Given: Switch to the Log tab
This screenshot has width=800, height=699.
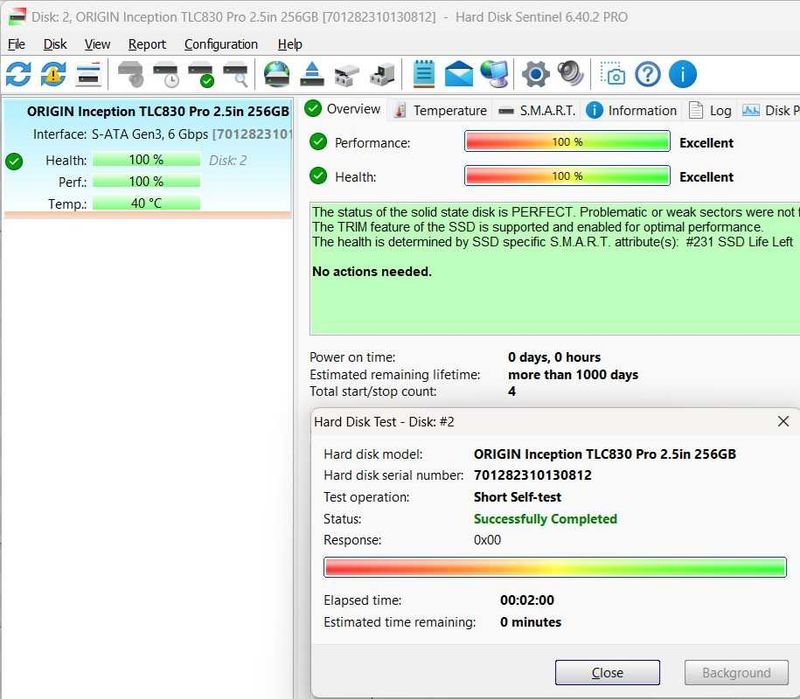Looking at the screenshot, I should 710,110.
